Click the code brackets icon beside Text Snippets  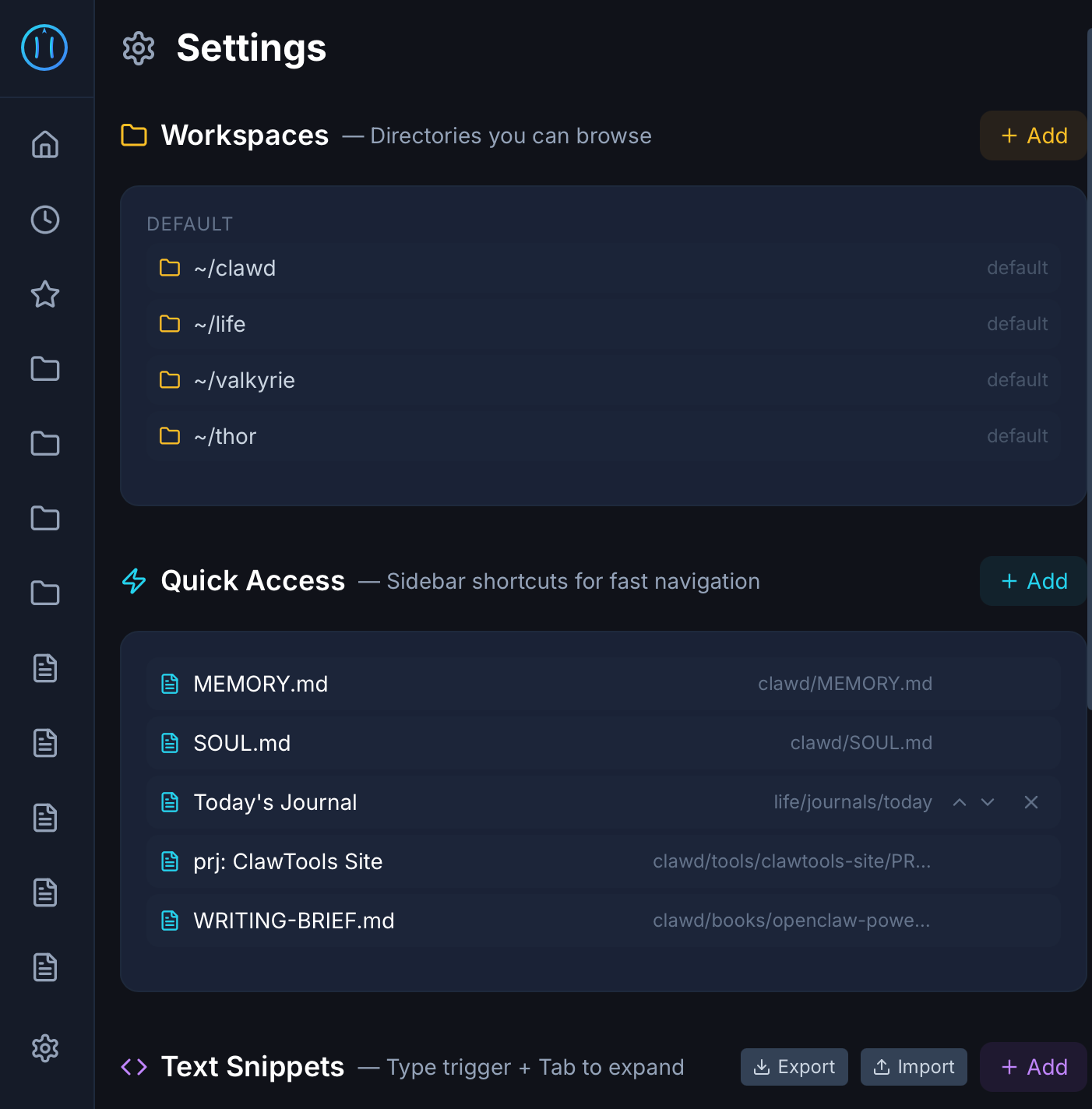(x=133, y=1067)
